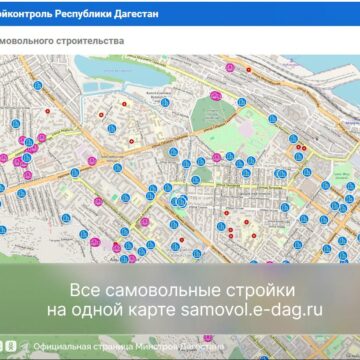The width and height of the screenshot is (360, 360).
Task: Click the heading ending in "строительства" above the map
Action: (62, 41)
